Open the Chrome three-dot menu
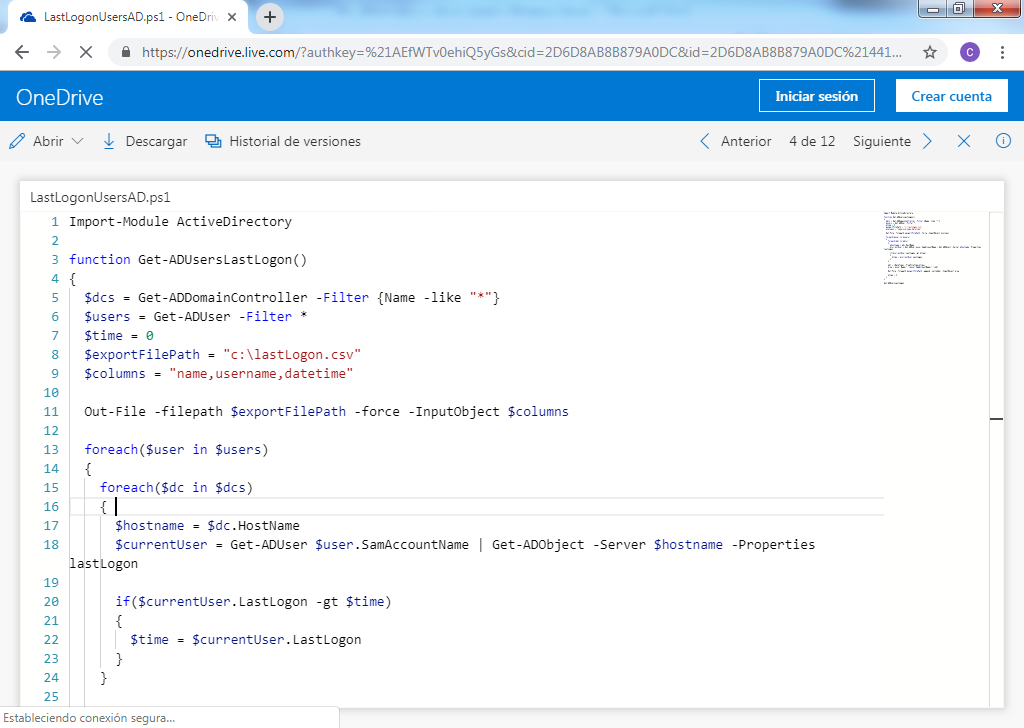 (x=1002, y=52)
